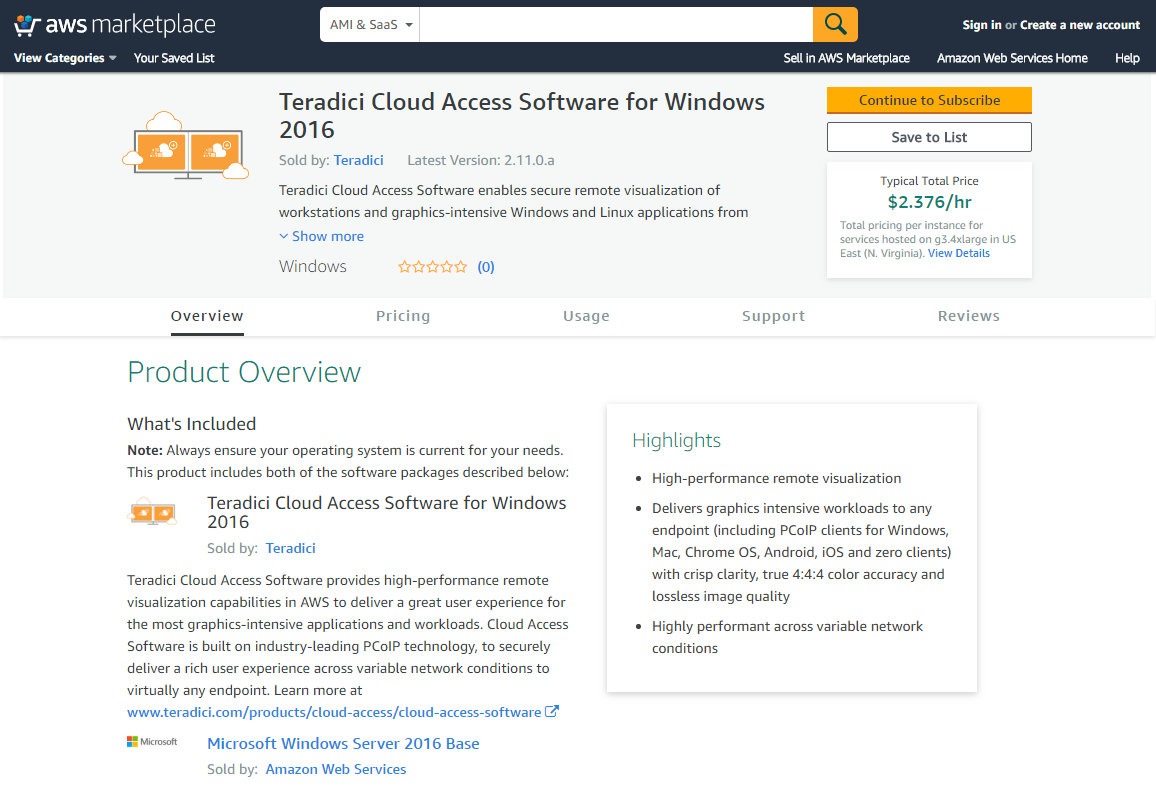The image size is (1156, 788).
Task: Rate the product by clicking the first star
Action: (x=404, y=266)
